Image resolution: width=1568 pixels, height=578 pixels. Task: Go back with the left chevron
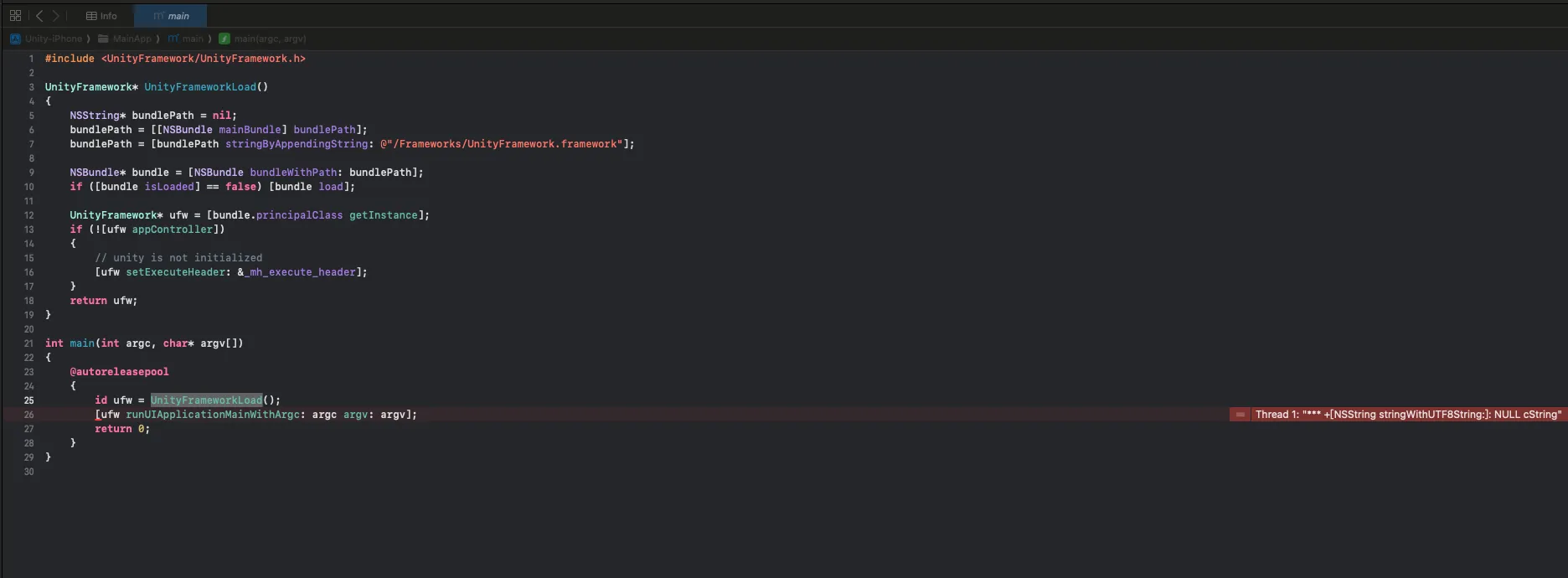pyautogui.click(x=39, y=16)
